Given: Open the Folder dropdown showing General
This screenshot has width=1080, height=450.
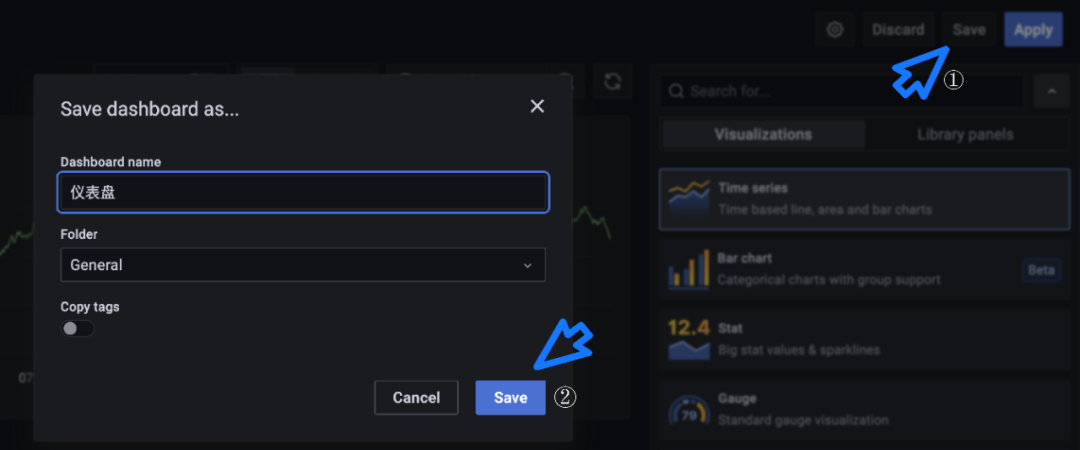Looking at the screenshot, I should click(302, 265).
